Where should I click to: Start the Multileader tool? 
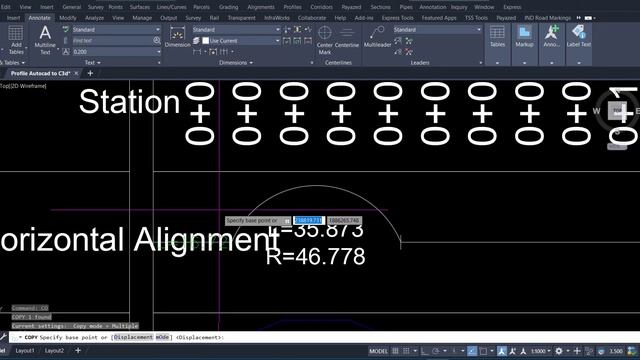[378, 37]
